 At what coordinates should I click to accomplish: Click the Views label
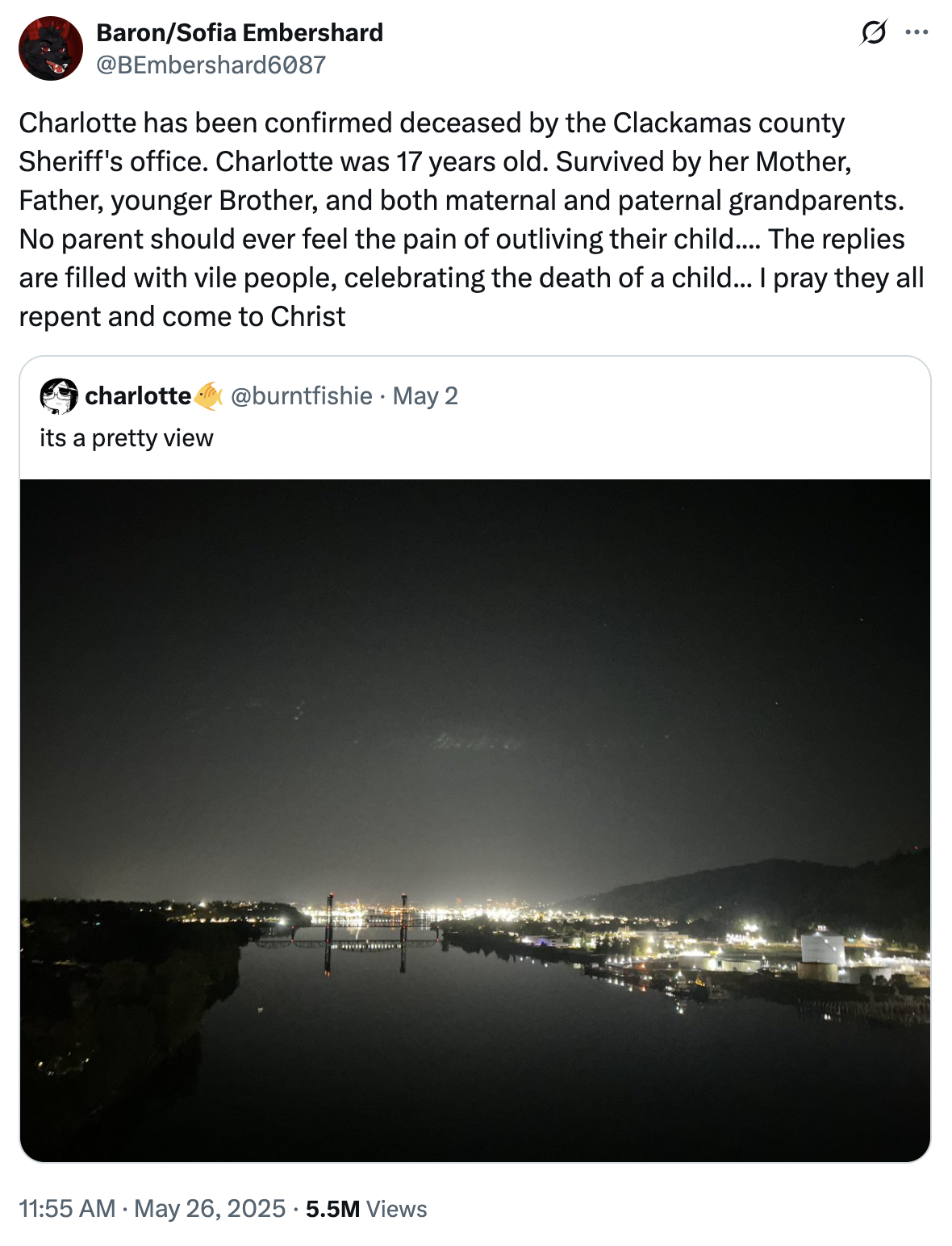[396, 1209]
